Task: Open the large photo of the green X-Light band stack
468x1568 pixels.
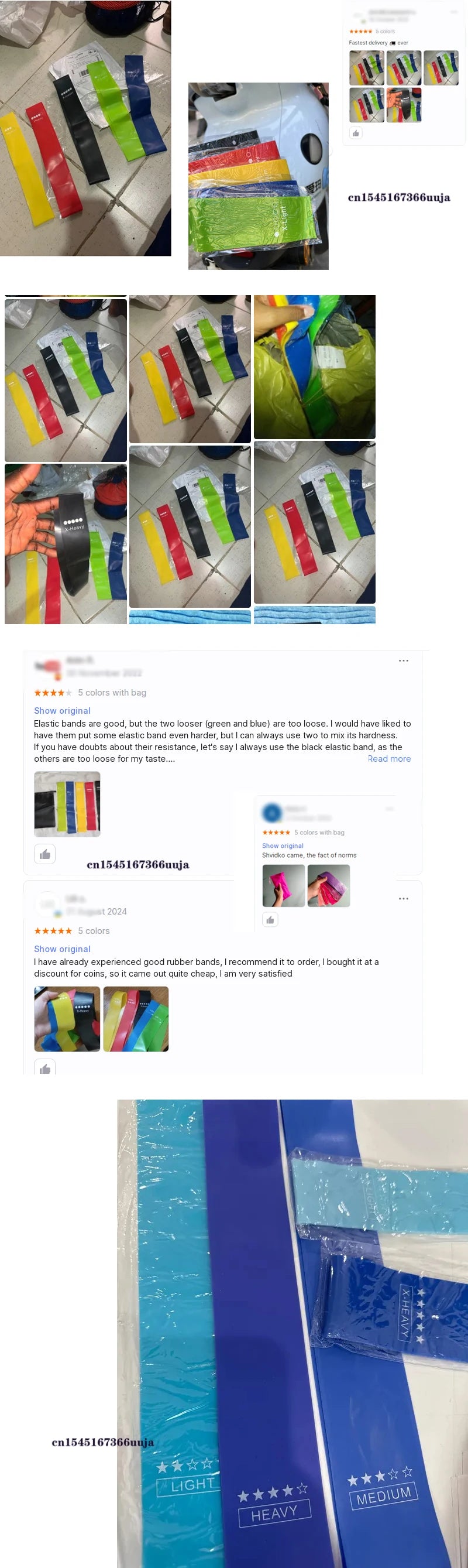Action: 259,176
